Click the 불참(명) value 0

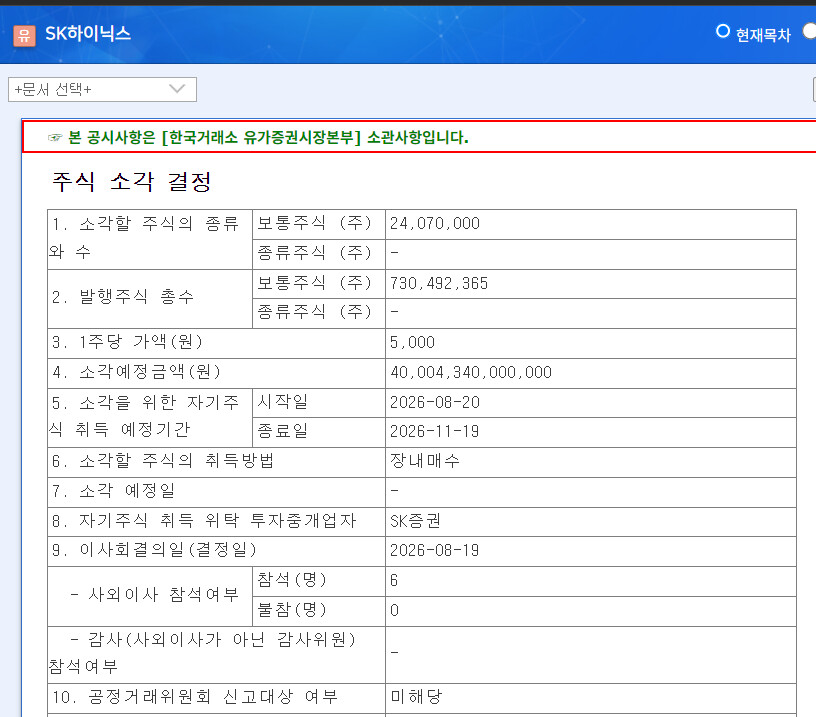tap(394, 610)
